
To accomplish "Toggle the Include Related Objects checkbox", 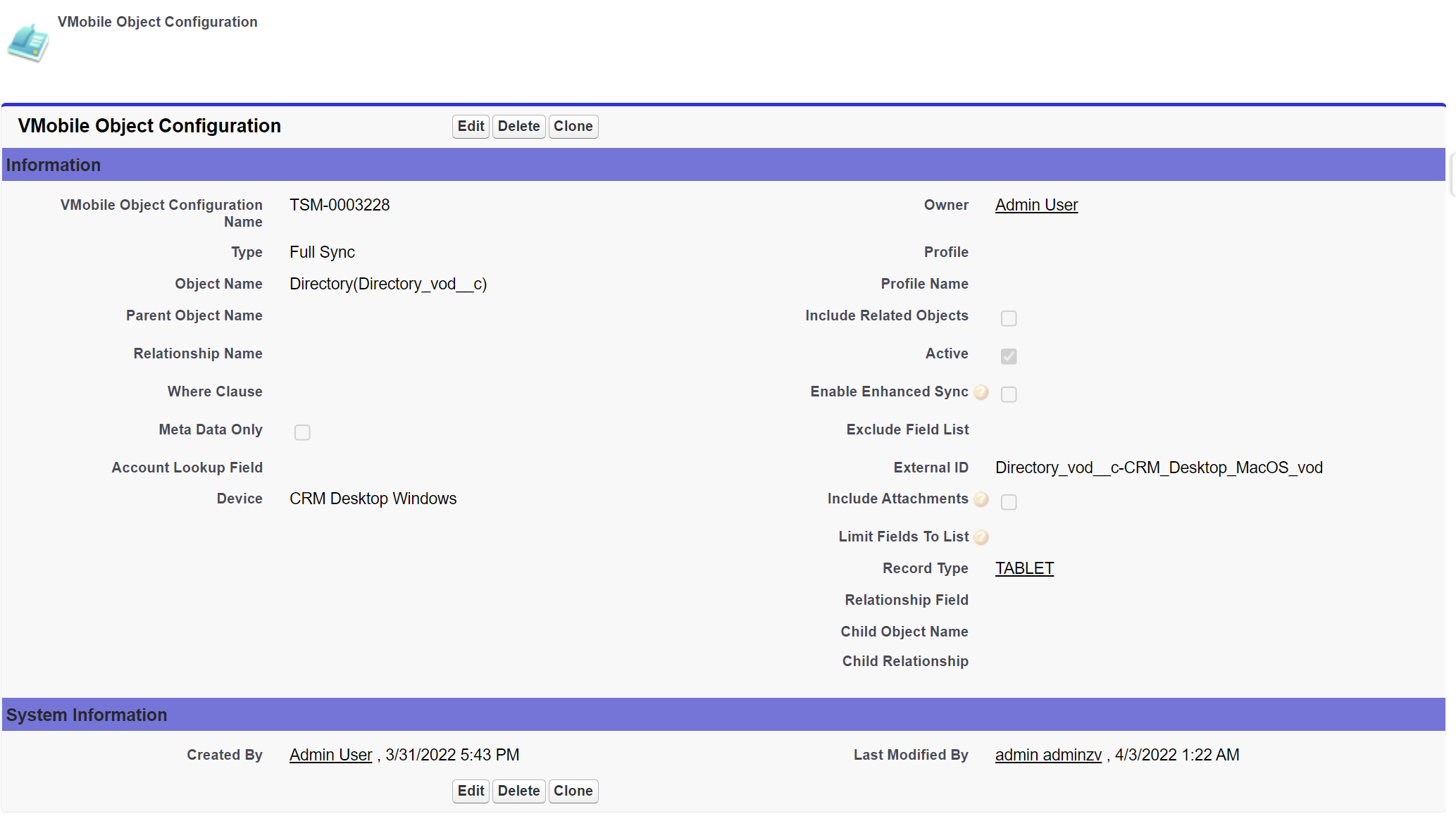I will (1009, 318).
